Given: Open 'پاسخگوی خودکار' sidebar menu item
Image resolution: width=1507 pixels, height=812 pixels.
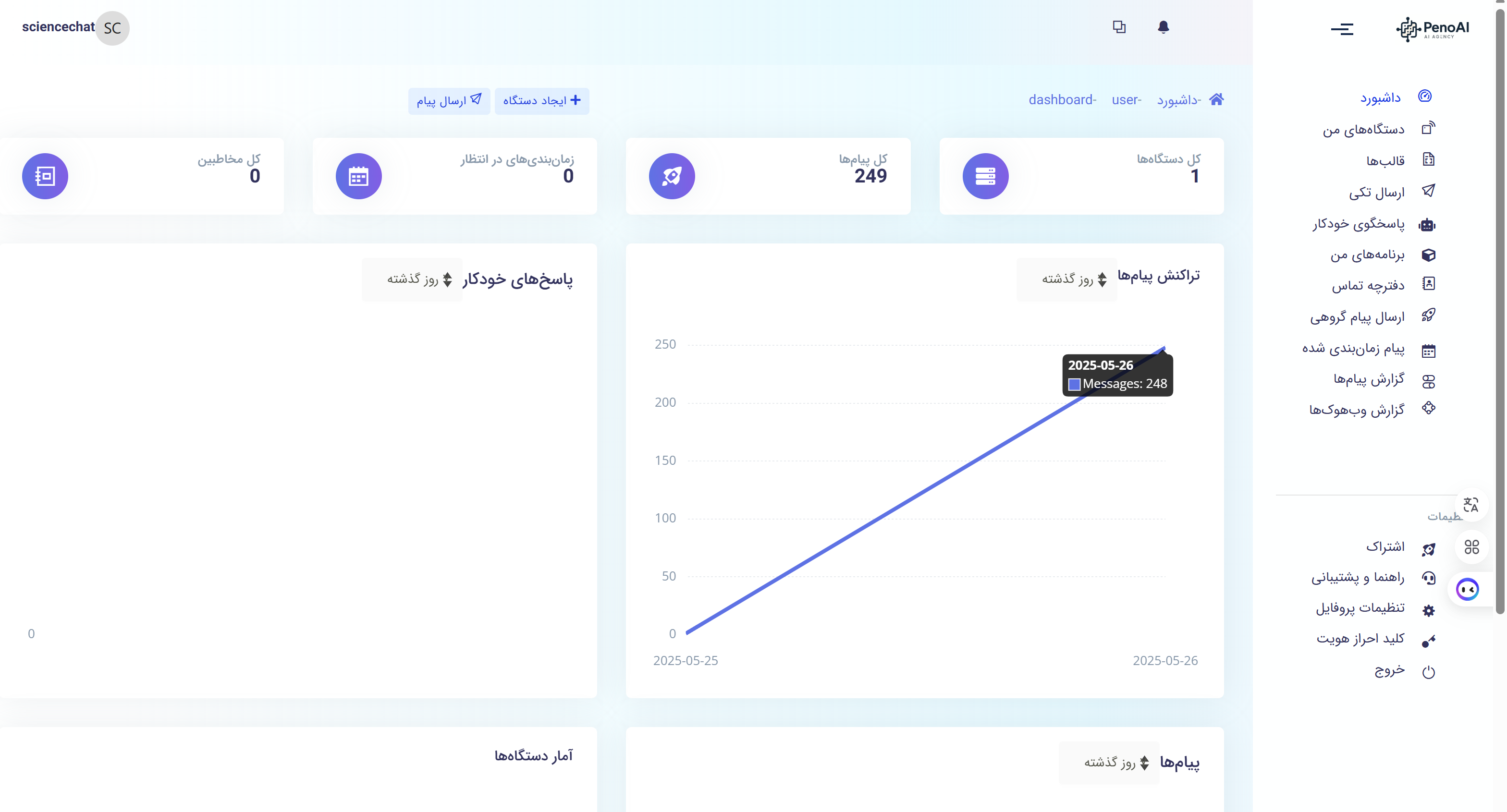Looking at the screenshot, I should click(x=1358, y=224).
